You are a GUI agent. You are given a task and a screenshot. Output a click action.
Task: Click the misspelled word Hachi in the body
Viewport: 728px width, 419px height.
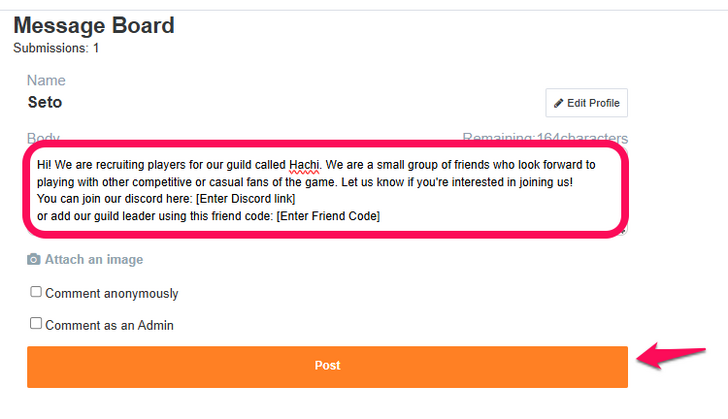click(304, 164)
